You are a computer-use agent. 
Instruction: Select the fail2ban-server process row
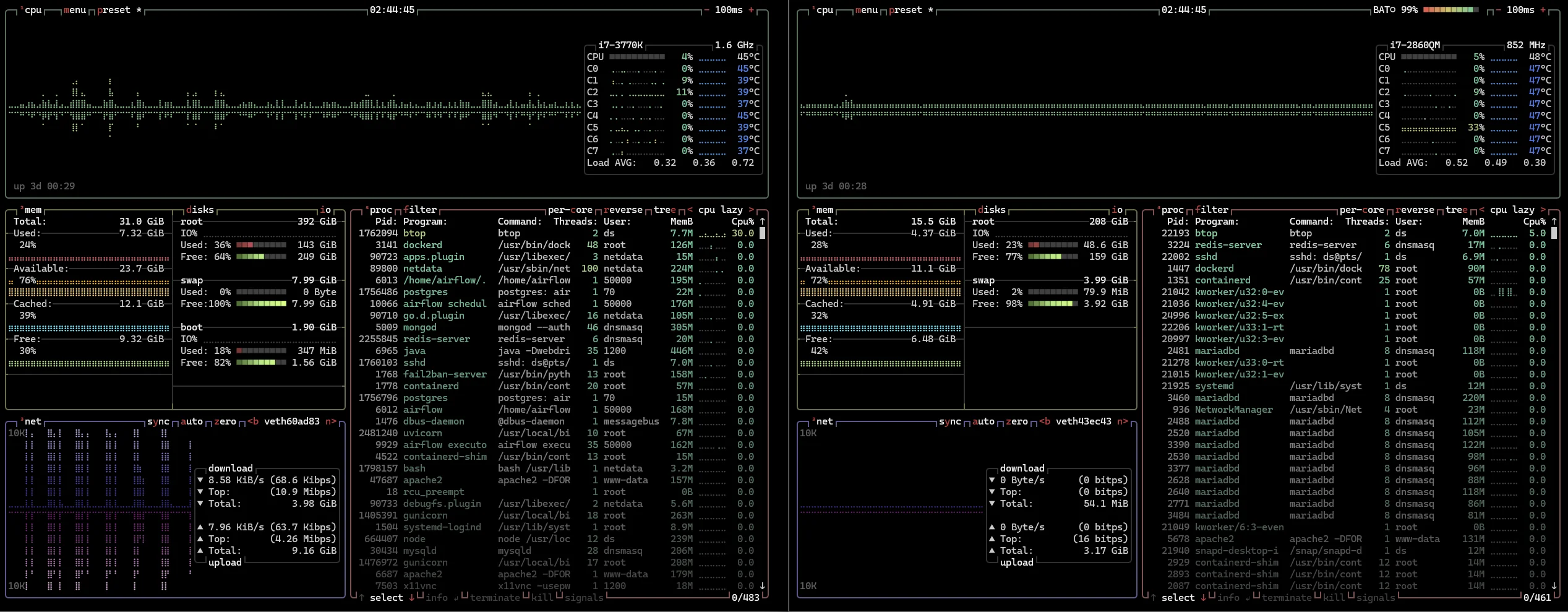coord(557,374)
